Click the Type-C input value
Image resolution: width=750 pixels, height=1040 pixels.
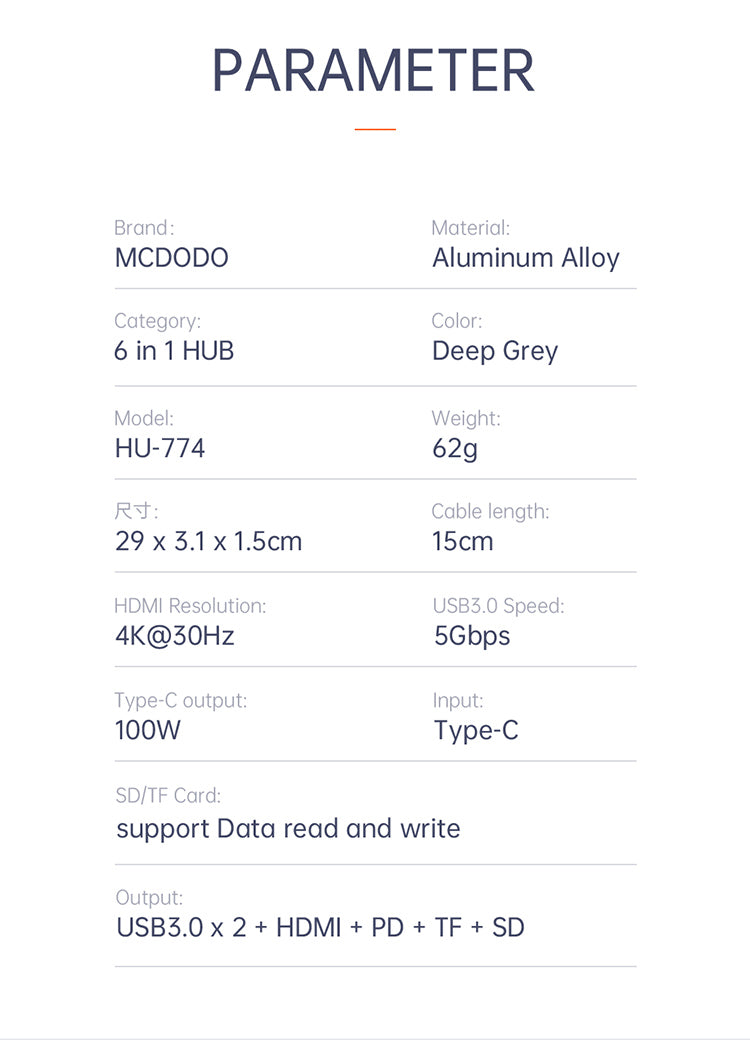[x=476, y=730]
